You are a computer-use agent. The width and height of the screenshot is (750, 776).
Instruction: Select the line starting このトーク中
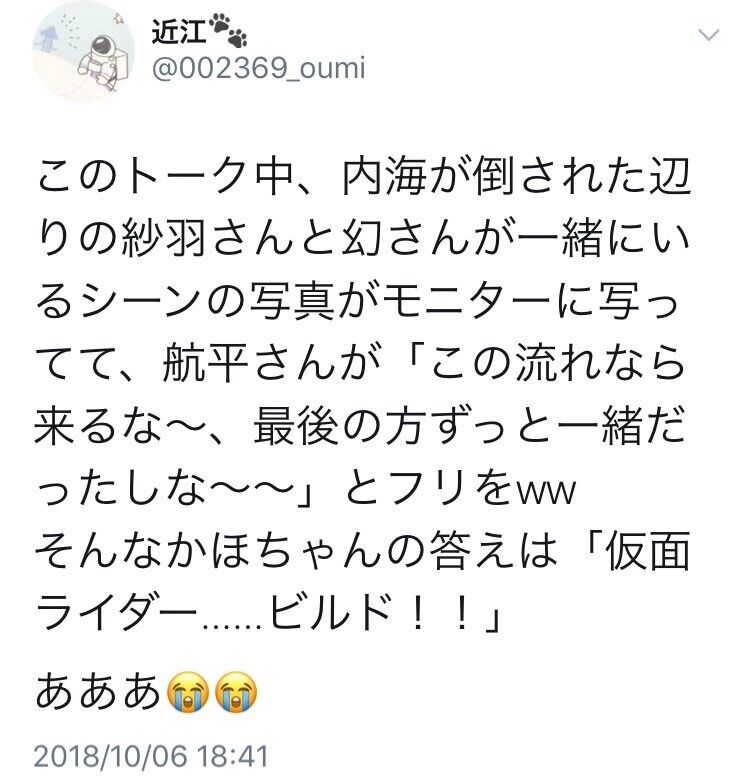363,177
